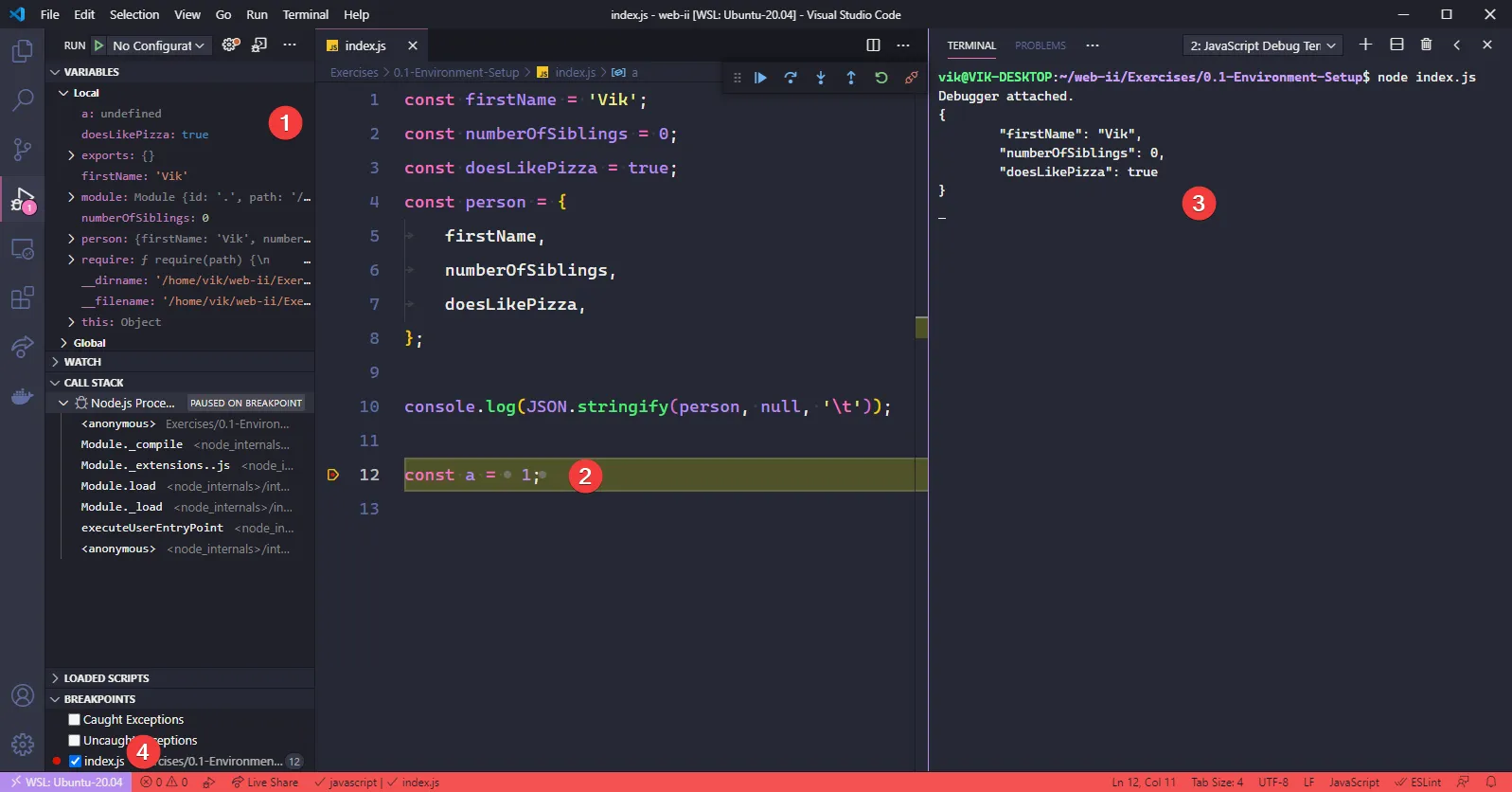Create a new terminal with plus icon
The image size is (1512, 792).
pyautogui.click(x=1365, y=45)
